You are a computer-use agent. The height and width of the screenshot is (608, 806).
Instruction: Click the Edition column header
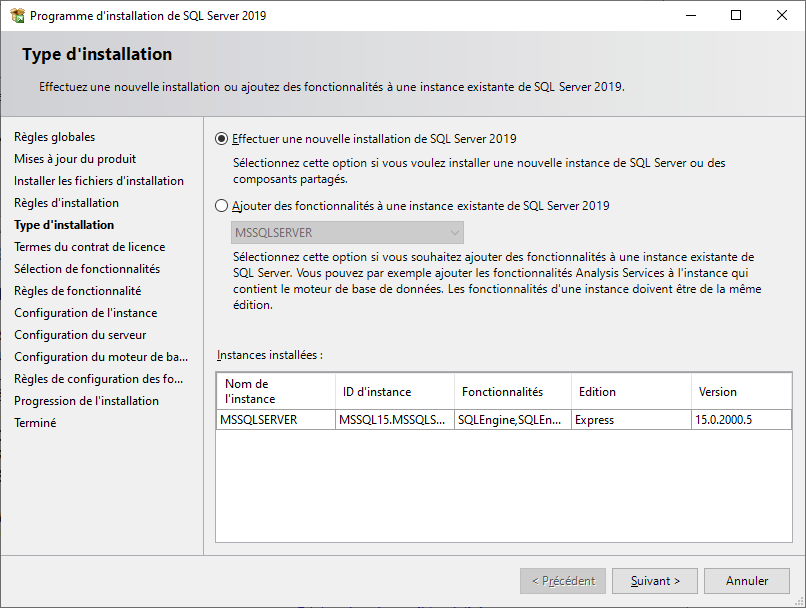(x=631, y=392)
